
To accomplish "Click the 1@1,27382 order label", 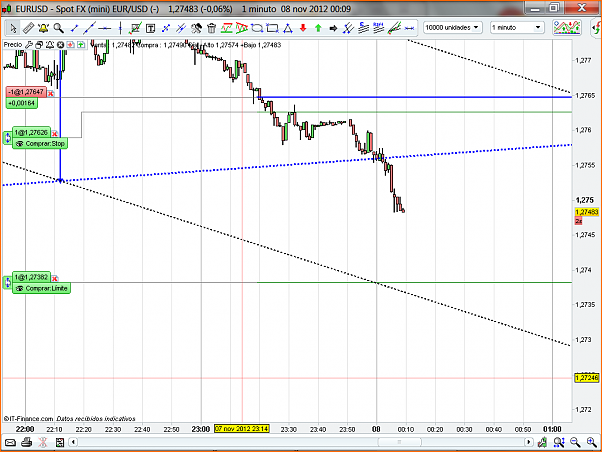I will click(31, 277).
